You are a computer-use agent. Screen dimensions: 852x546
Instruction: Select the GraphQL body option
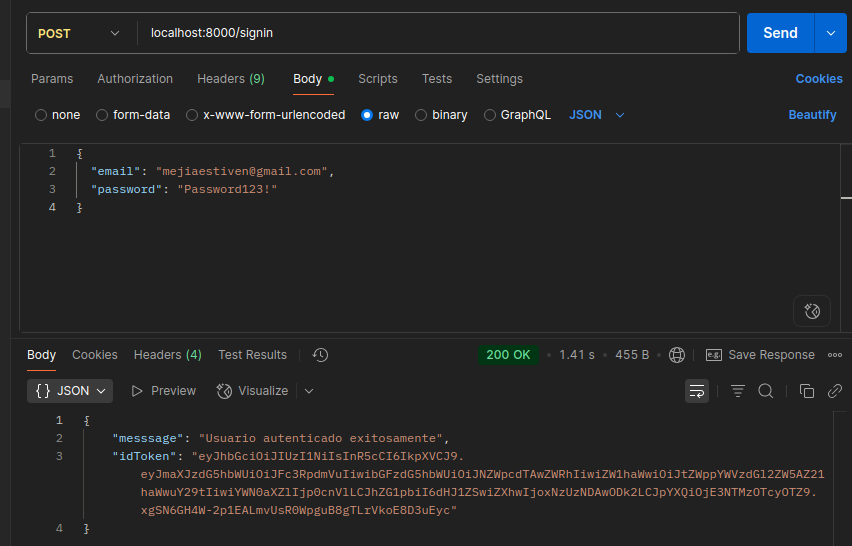[517, 115]
